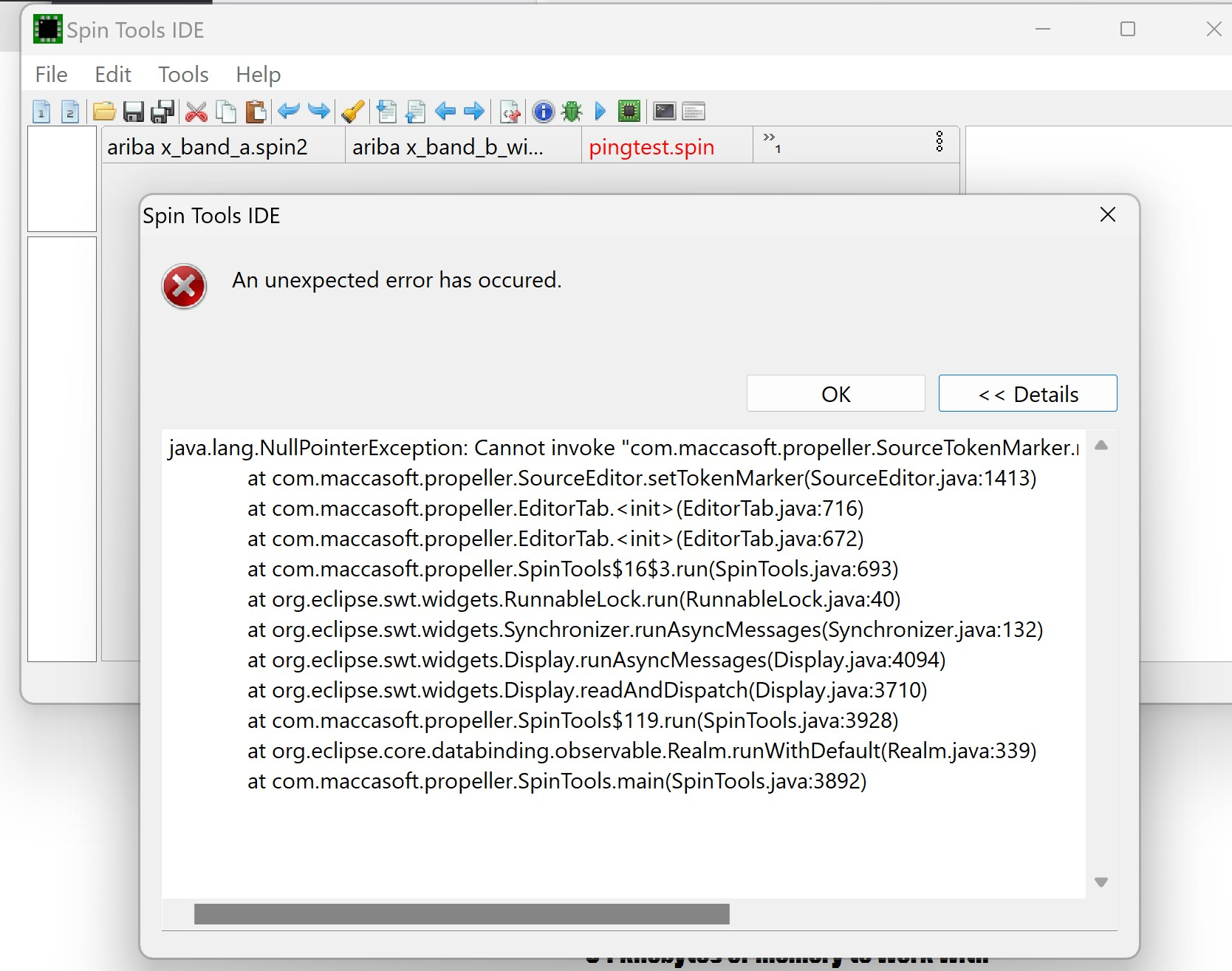1232x971 pixels.
Task: Click the stack trace scroll down arrow
Action: [1101, 882]
